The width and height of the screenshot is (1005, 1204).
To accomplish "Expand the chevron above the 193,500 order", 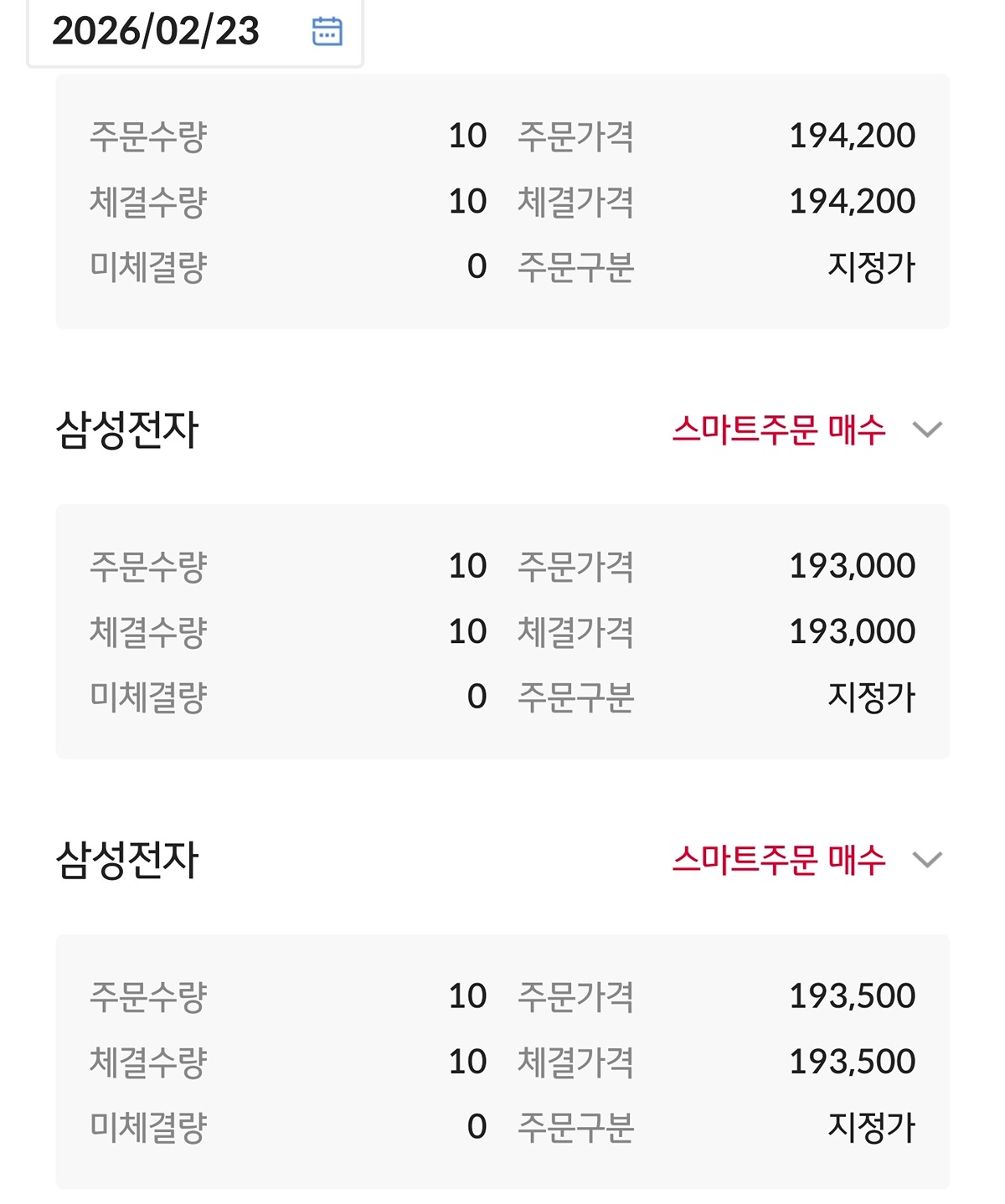I will 927,860.
